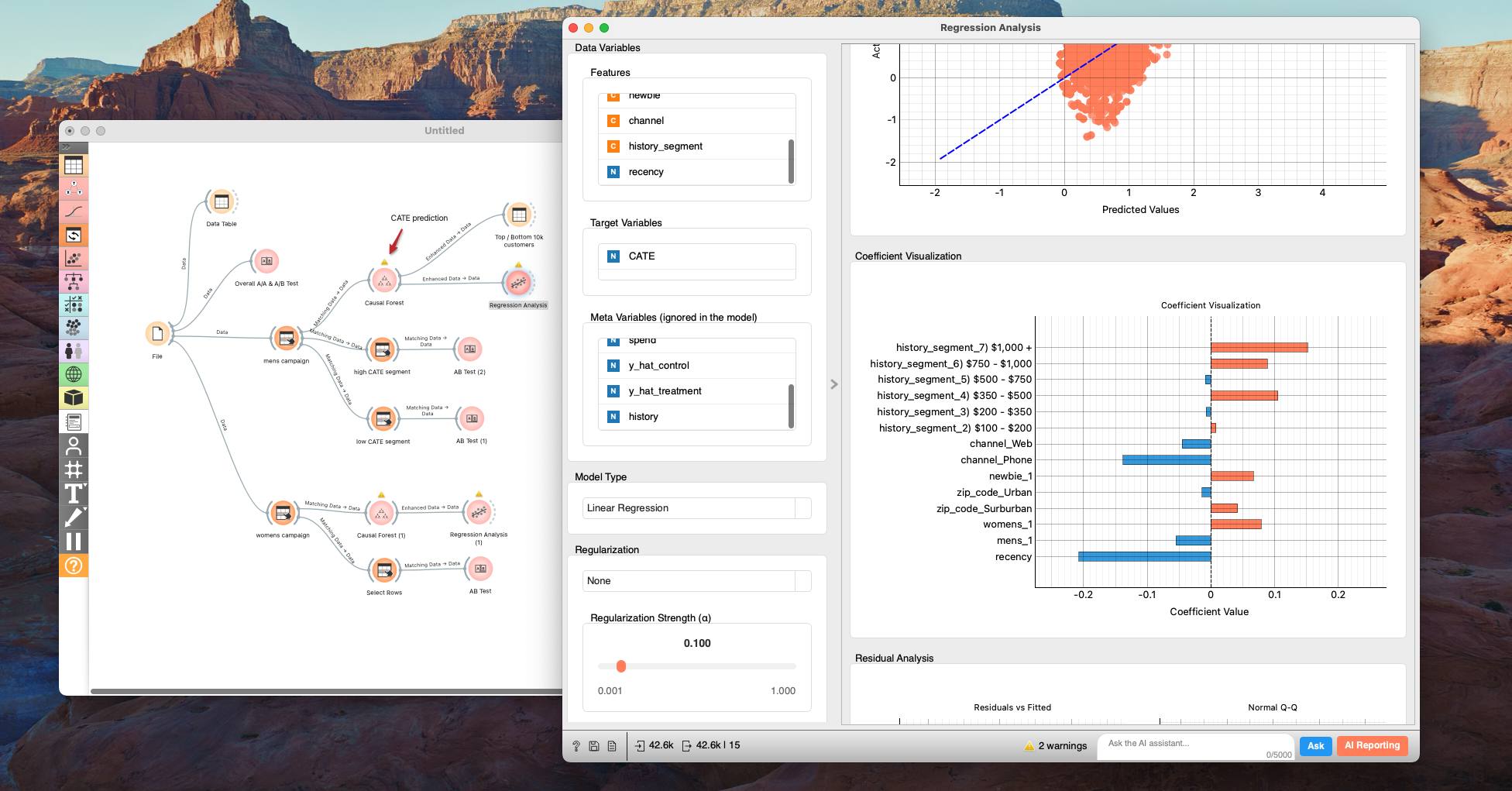1512x791 pixels.
Task: Select history_segment in the Features list
Action: click(x=665, y=146)
